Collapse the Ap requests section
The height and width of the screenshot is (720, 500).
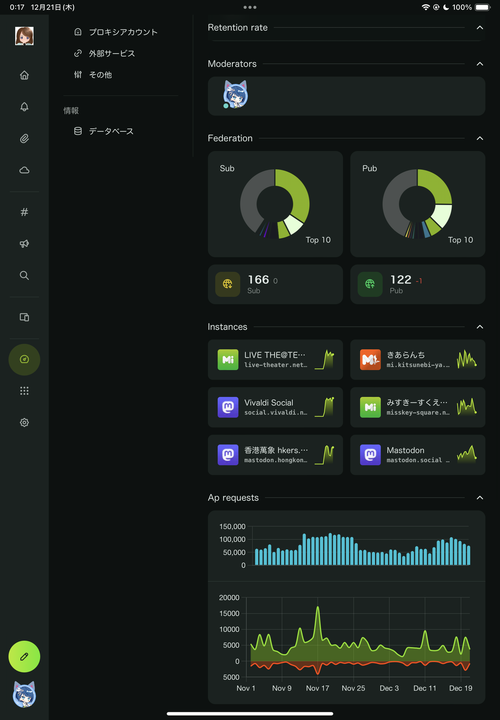[480, 498]
